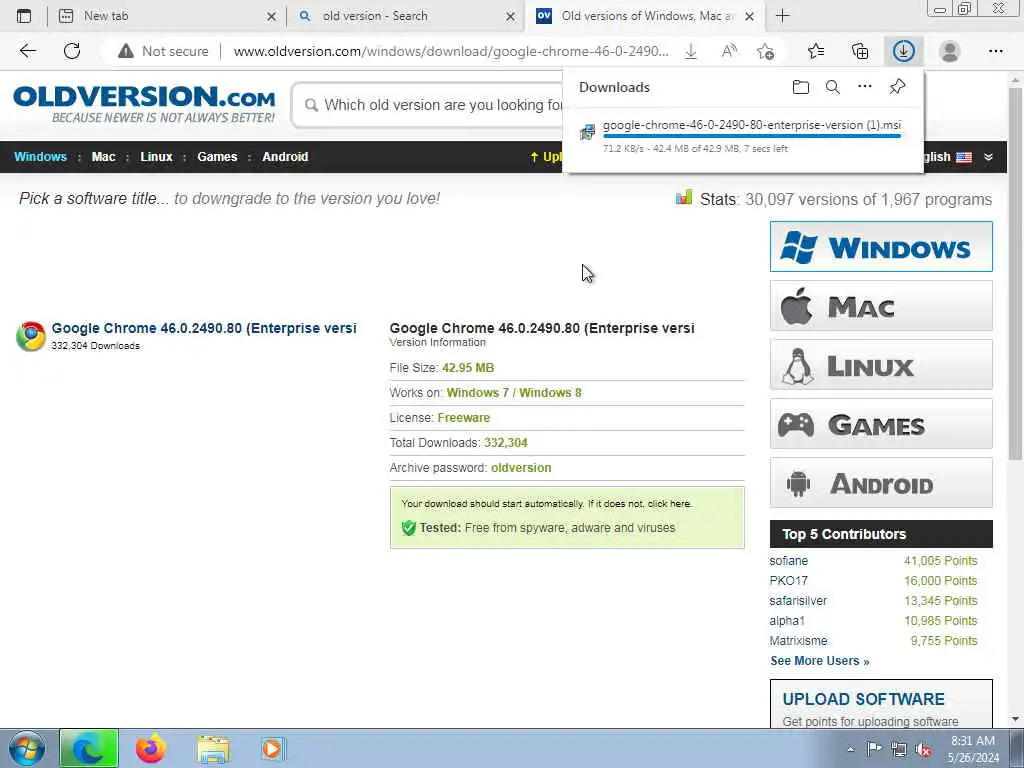The image size is (1024, 768).
Task: Launch media player from the taskbar
Action: click(x=272, y=749)
